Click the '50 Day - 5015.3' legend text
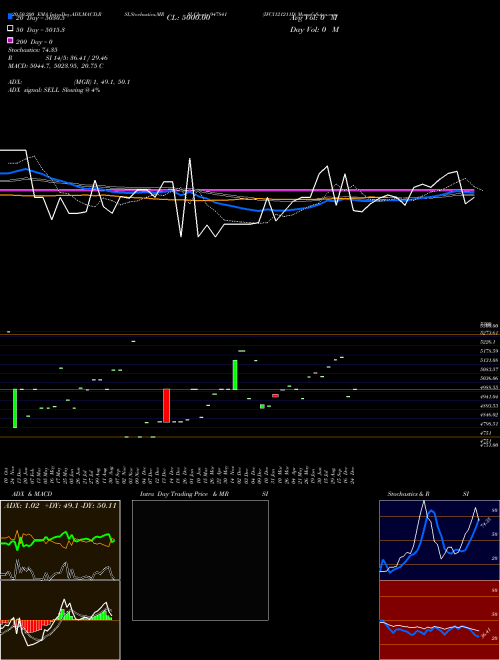Screen dimensions: 500x660 click(40, 30)
